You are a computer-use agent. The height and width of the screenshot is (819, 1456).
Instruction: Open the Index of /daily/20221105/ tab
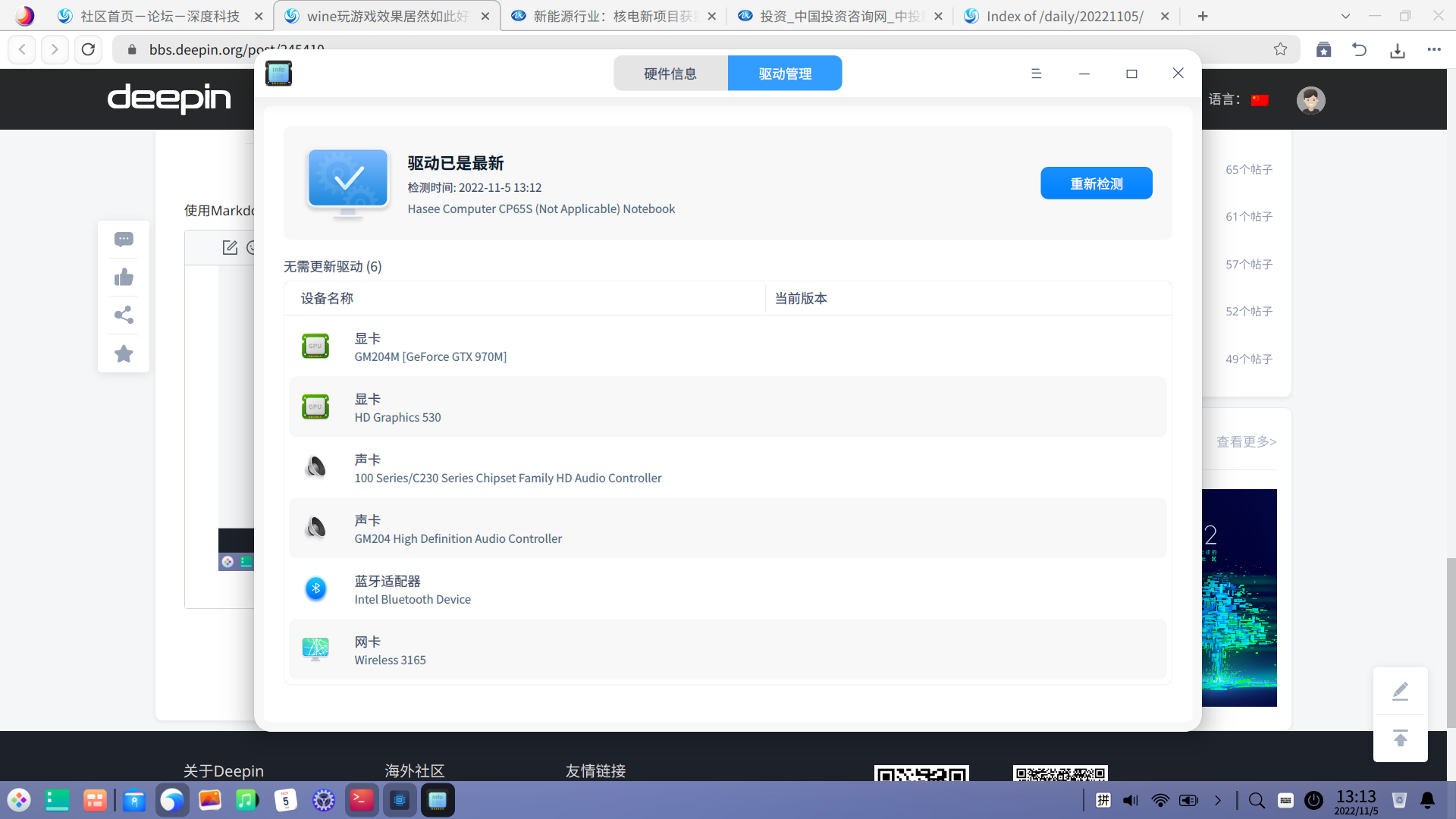pyautogui.click(x=1065, y=16)
